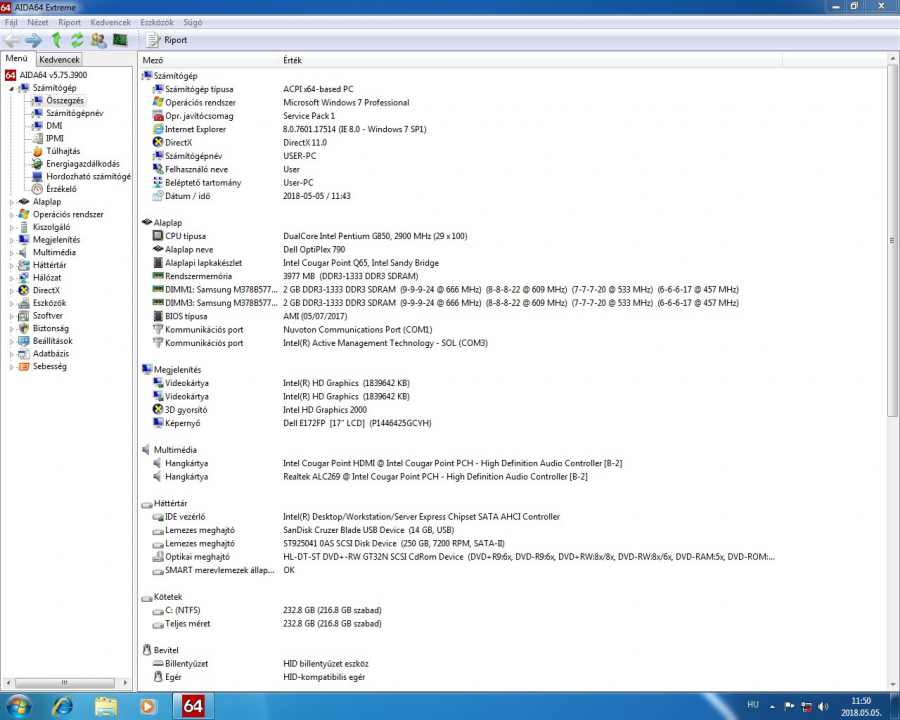This screenshot has width=900, height=720.
Task: Click the Microsoft Windows 7 Professional value
Action: [x=346, y=102]
